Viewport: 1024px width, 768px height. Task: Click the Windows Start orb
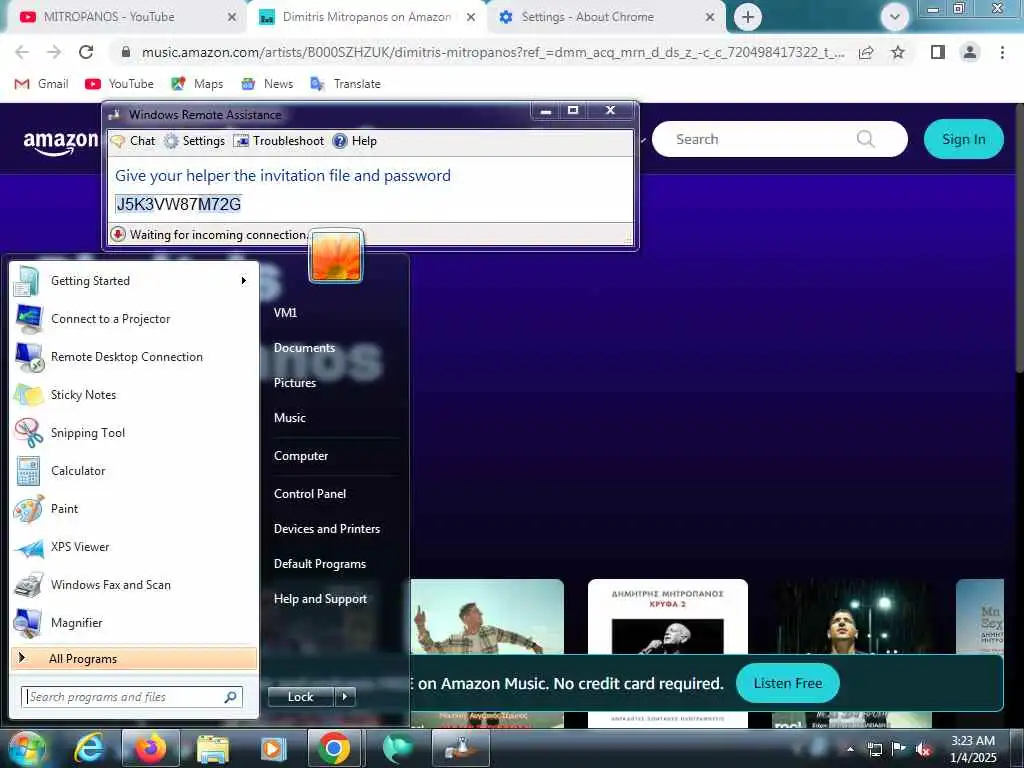(26, 748)
